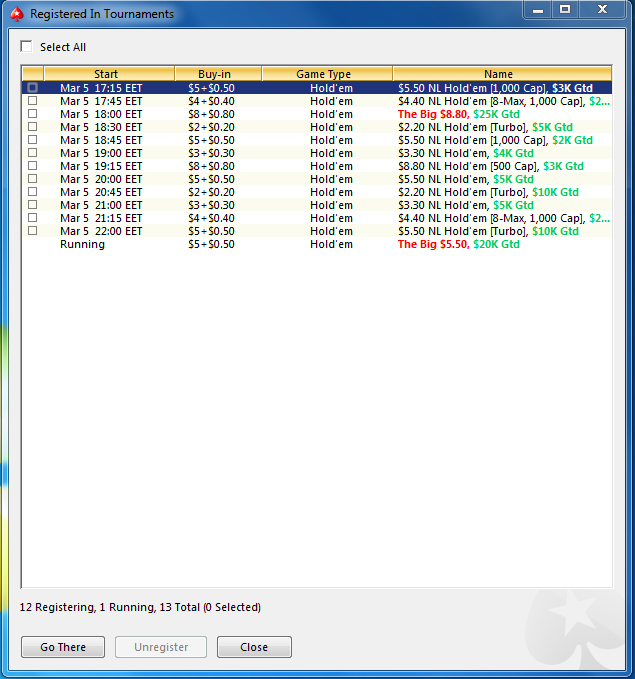Click the Mar 5 20:00 EET start time

tap(101, 179)
